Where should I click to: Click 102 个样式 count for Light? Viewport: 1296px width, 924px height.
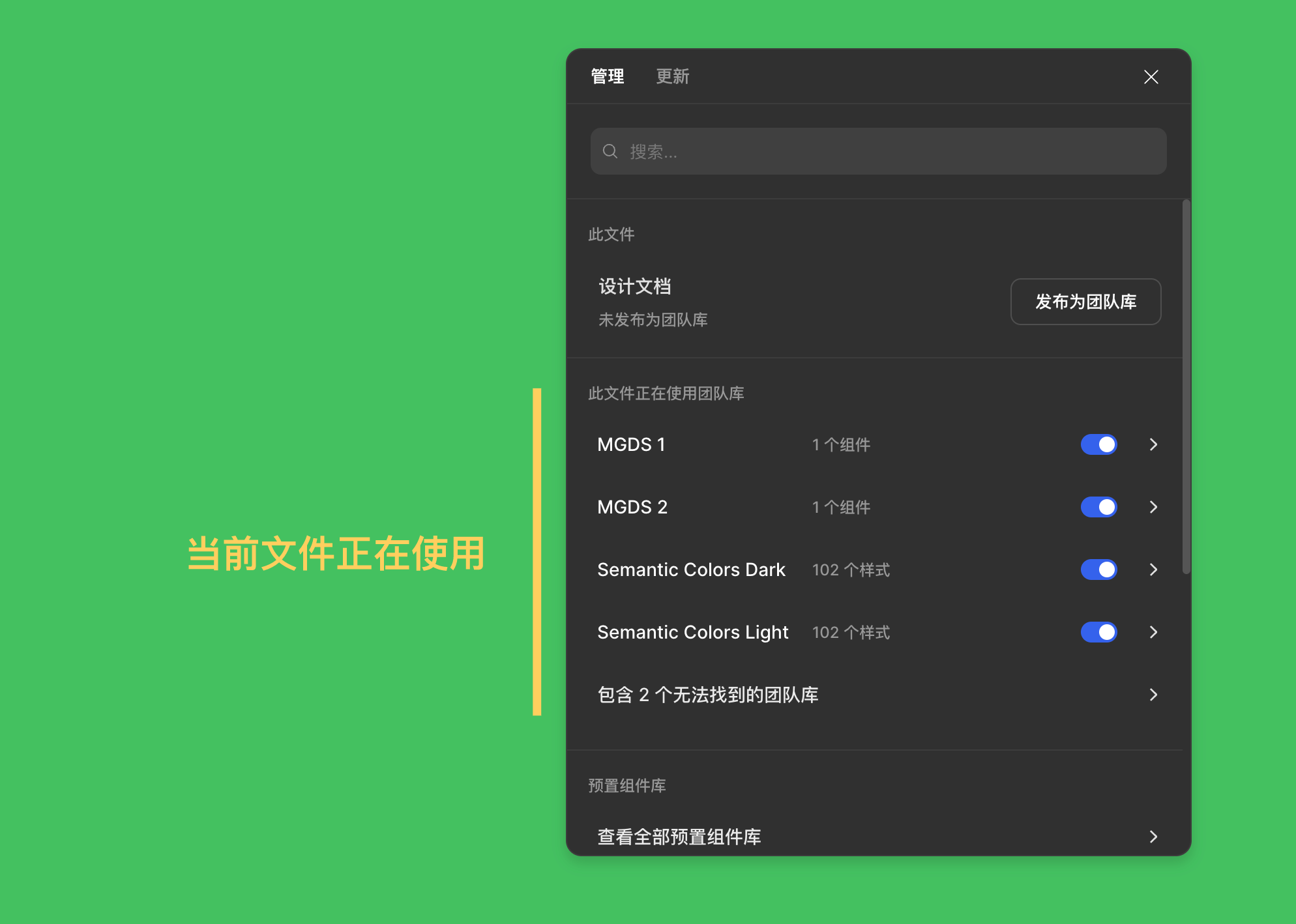point(851,633)
